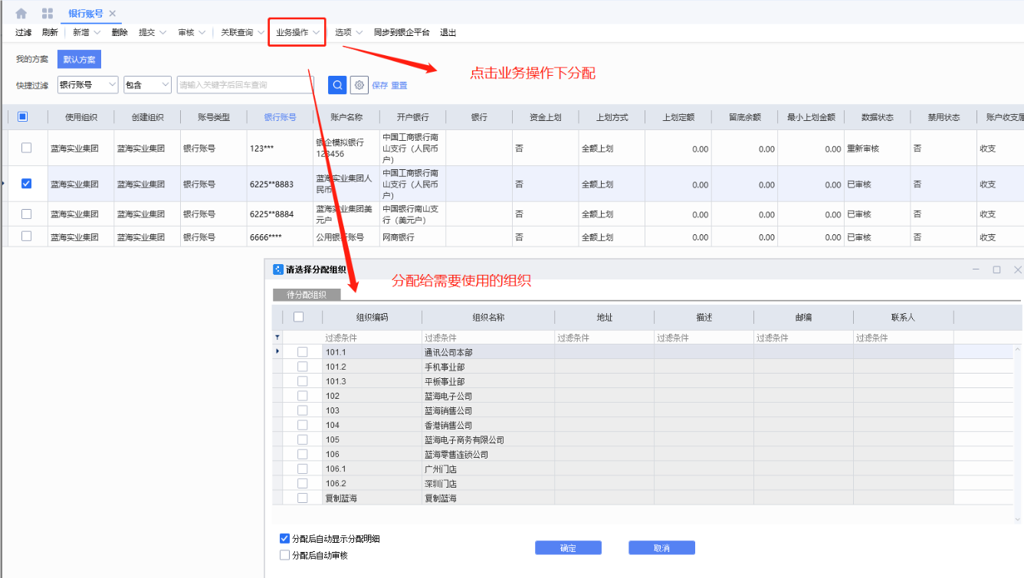
Task: Open the app grid menu icon
Action: click(47, 13)
